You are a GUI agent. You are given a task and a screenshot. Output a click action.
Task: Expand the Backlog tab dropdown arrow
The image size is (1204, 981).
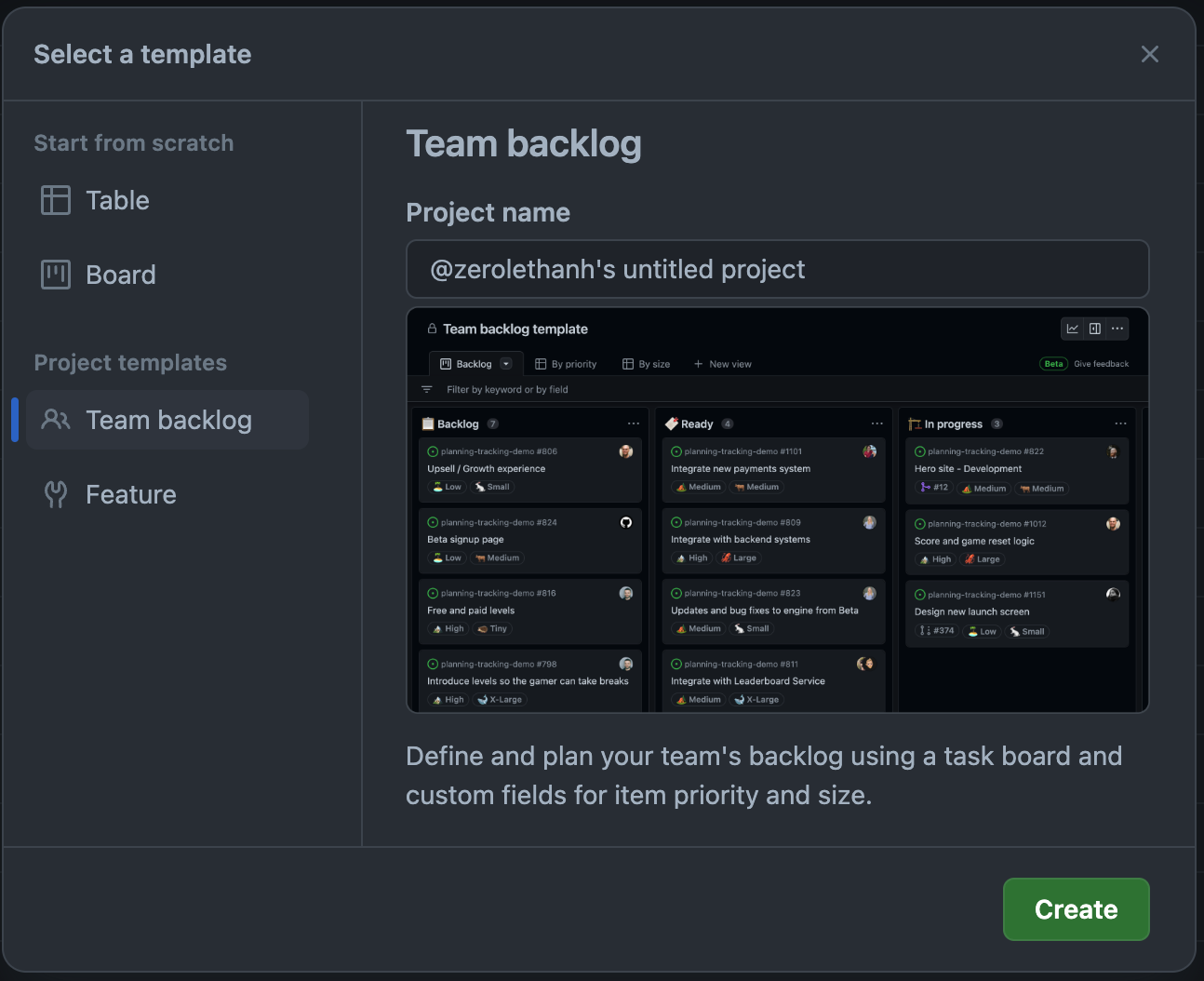tap(506, 364)
